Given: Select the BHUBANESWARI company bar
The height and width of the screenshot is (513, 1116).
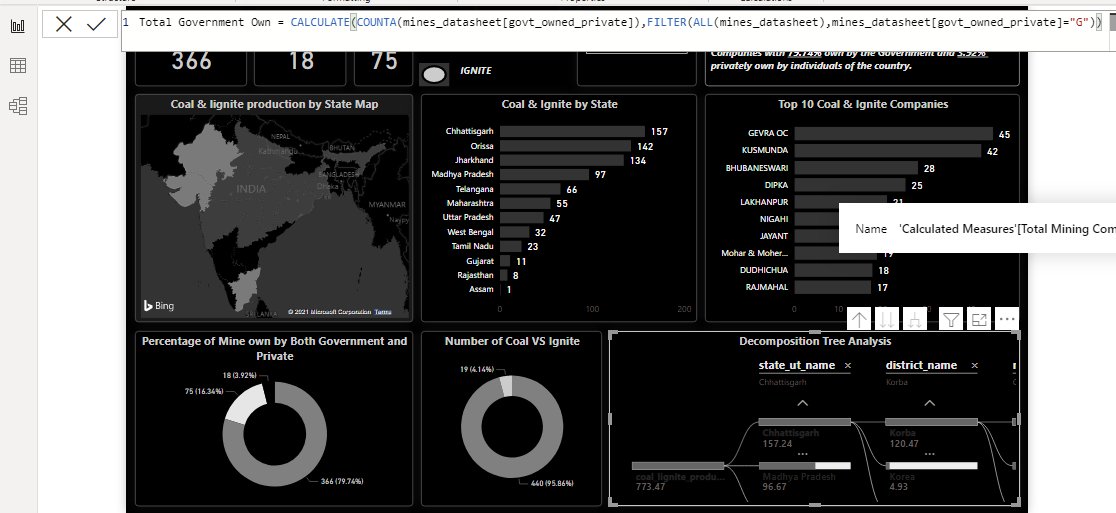Looking at the screenshot, I should pos(856,168).
